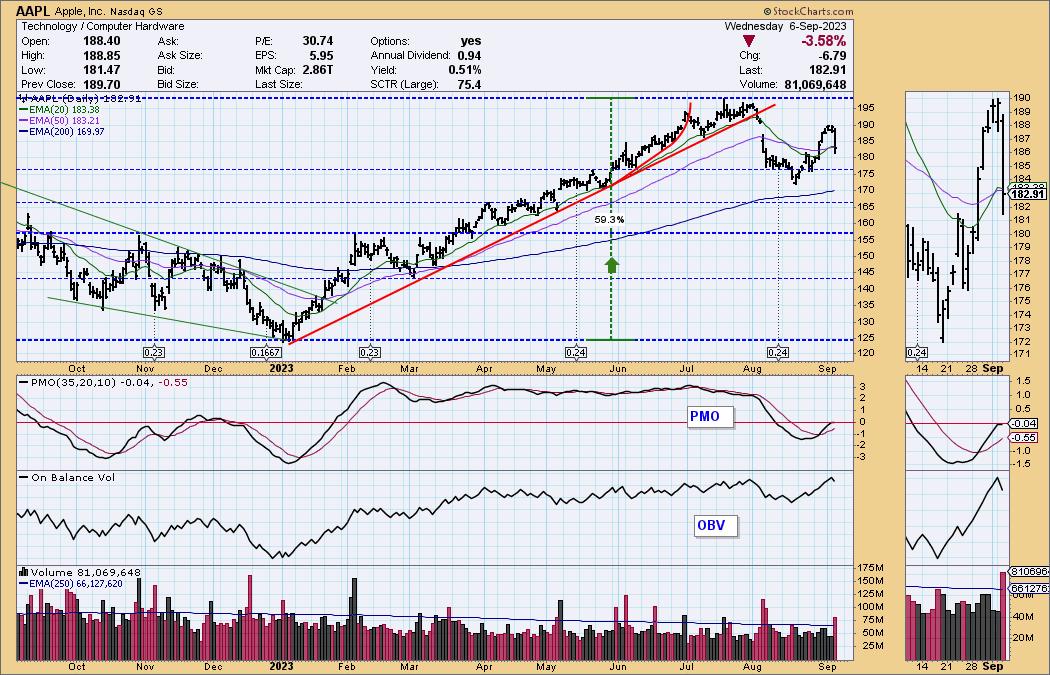Screen dimensions: 1050x675
Task: Click the Mkt Cap value 2.86T
Action: pos(316,70)
